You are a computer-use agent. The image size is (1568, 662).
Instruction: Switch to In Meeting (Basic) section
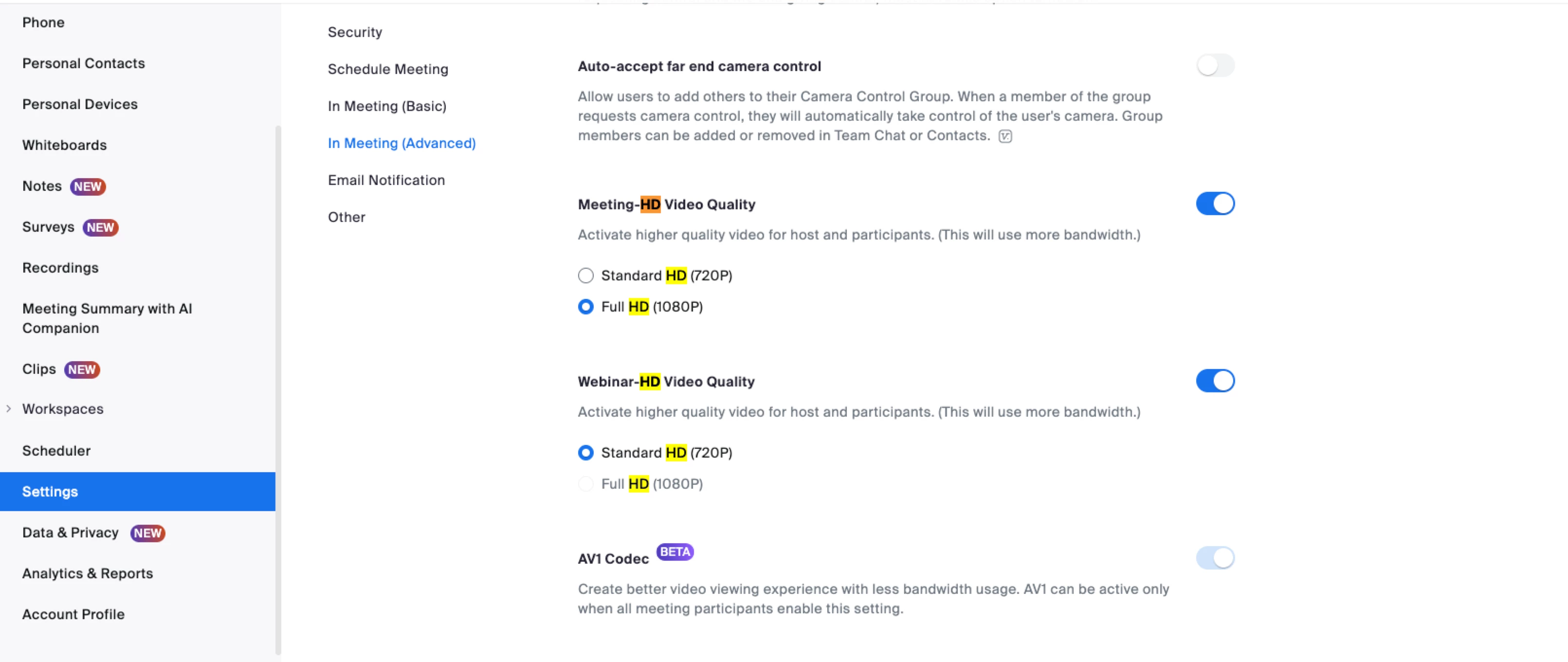coord(386,107)
